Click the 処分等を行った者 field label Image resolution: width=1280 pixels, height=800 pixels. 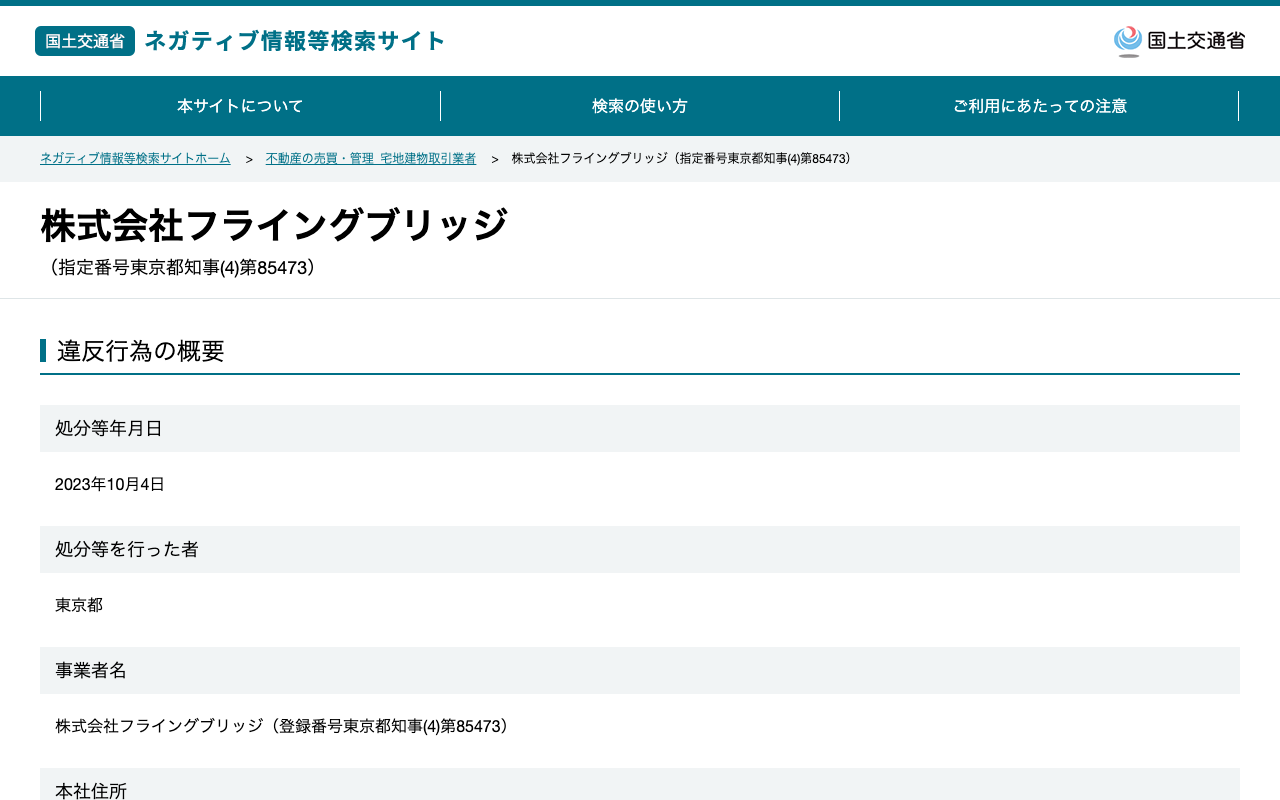pos(127,549)
